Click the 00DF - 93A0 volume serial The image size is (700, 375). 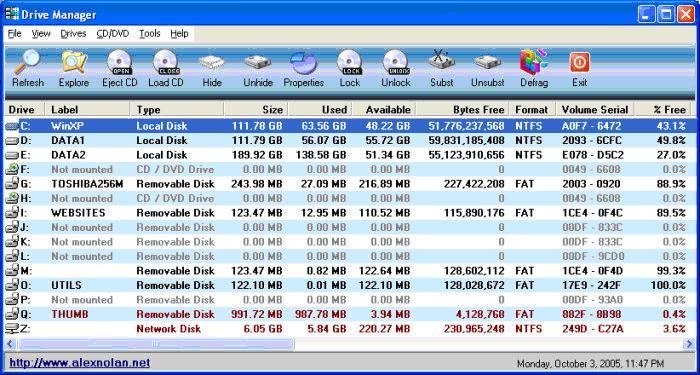pos(592,300)
